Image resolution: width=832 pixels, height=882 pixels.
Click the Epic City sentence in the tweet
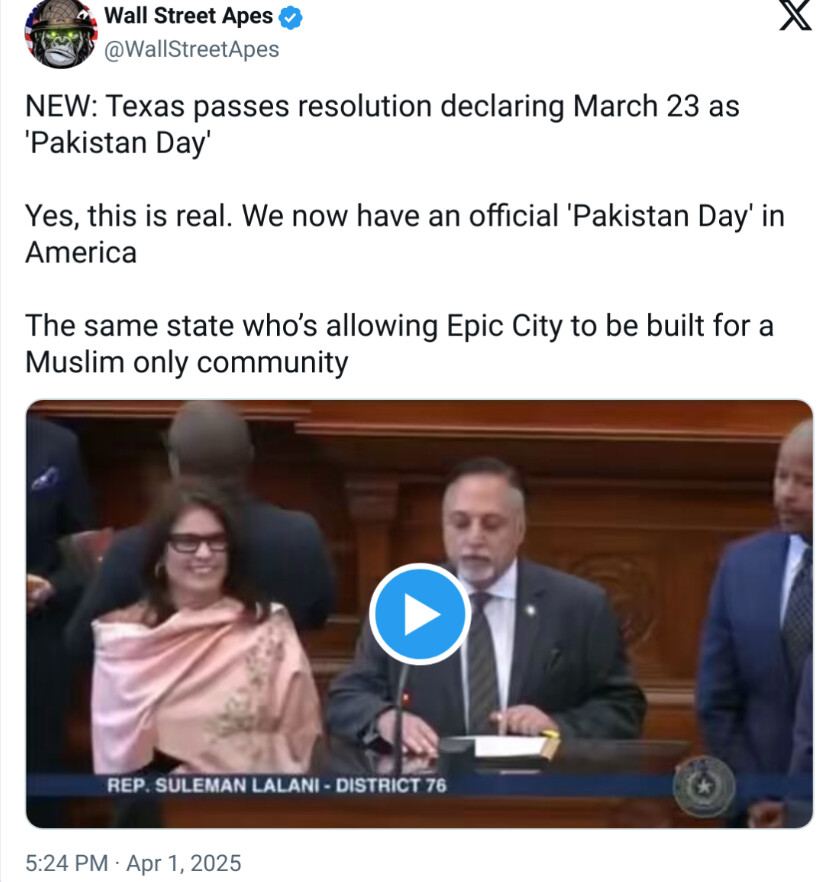399,344
